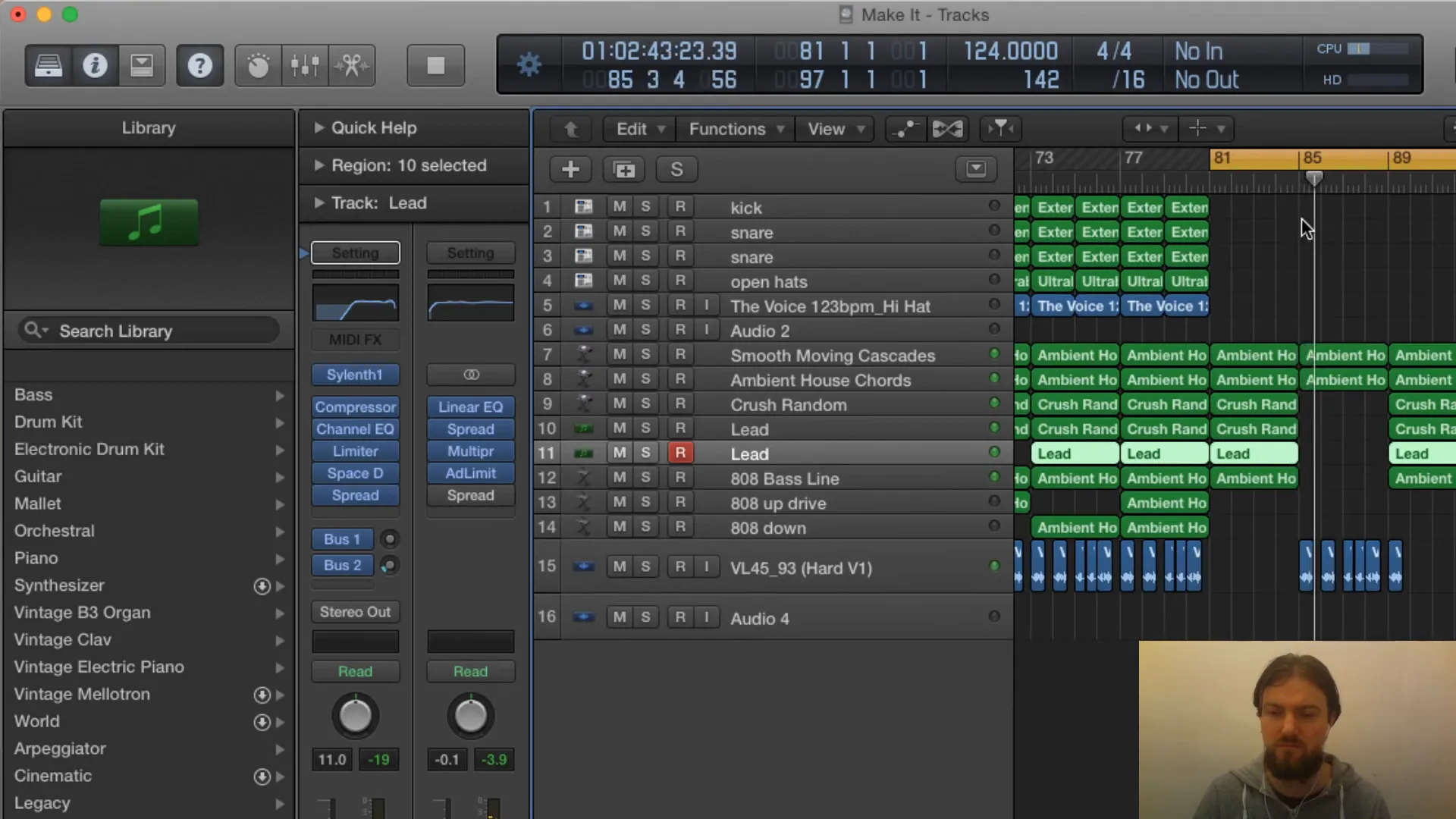The image size is (1456, 819).
Task: Open the Functions dropdown menu
Action: tap(735, 128)
